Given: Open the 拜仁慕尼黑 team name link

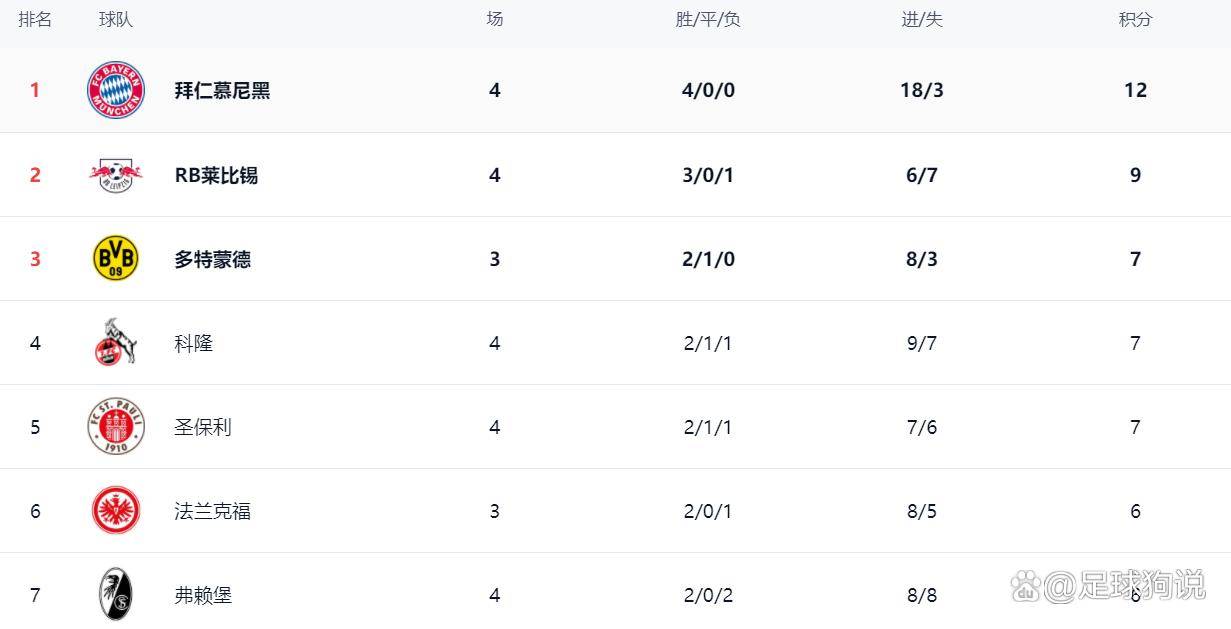Looking at the screenshot, I should pos(222,90).
